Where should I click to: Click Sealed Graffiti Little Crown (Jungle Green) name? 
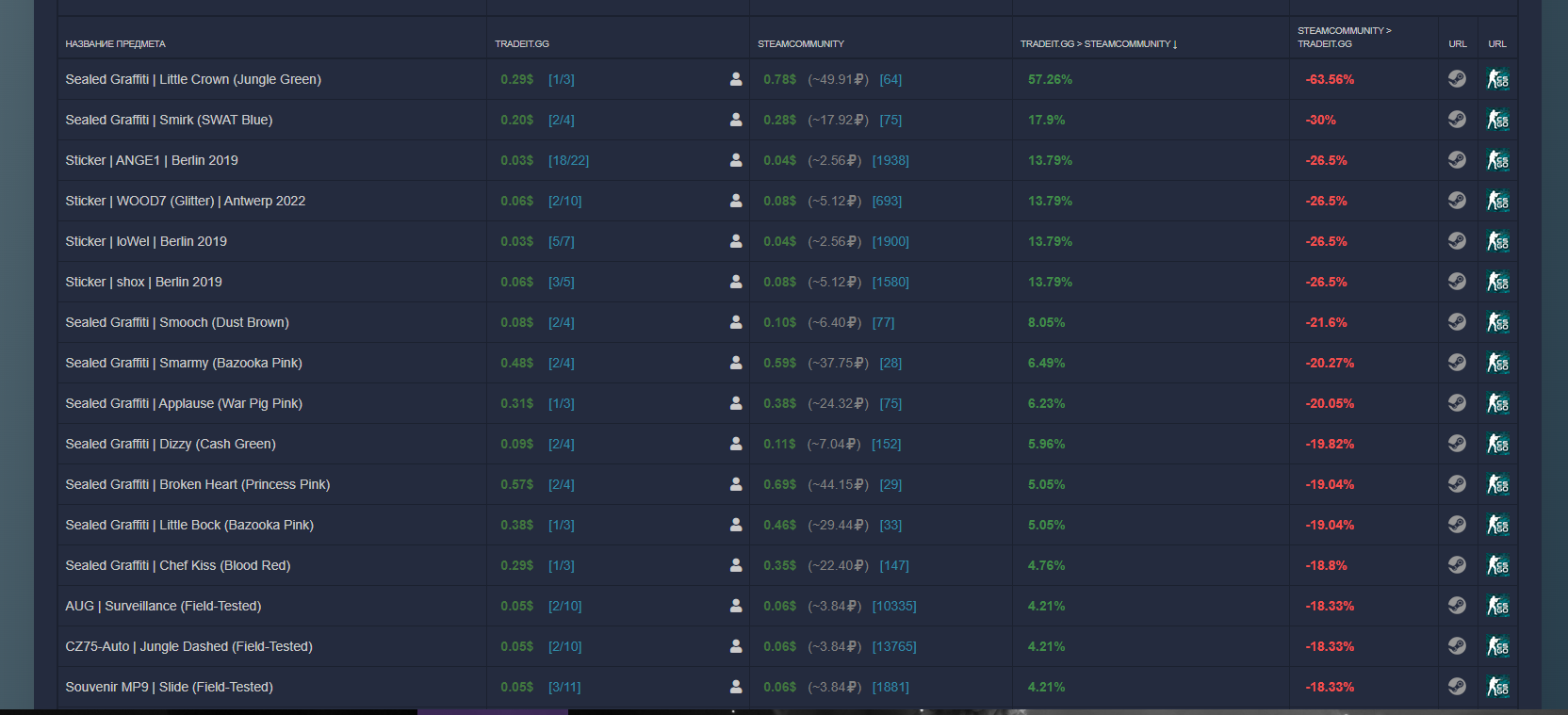pyautogui.click(x=193, y=79)
